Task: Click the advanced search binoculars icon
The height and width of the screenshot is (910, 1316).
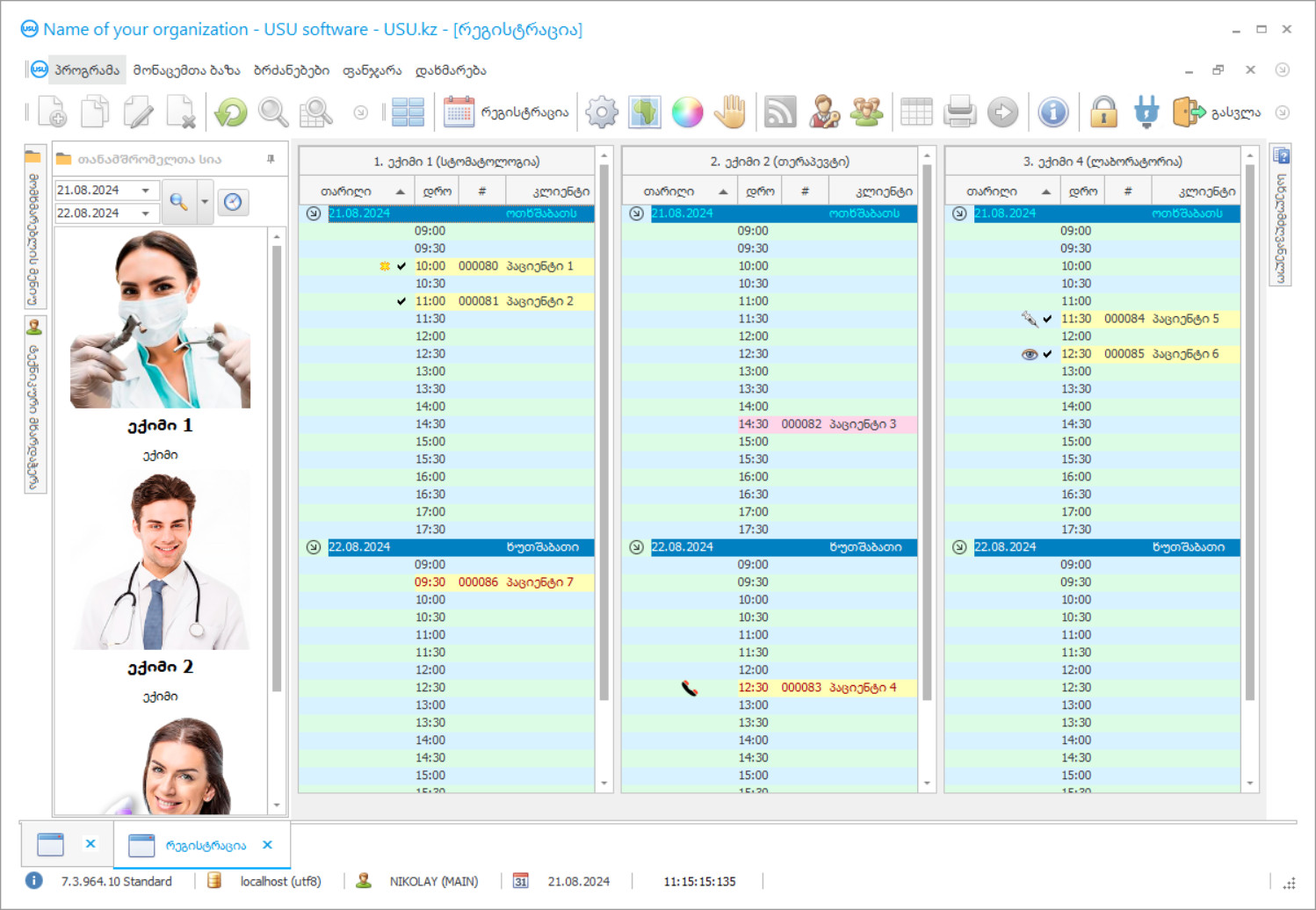Action: 316,112
